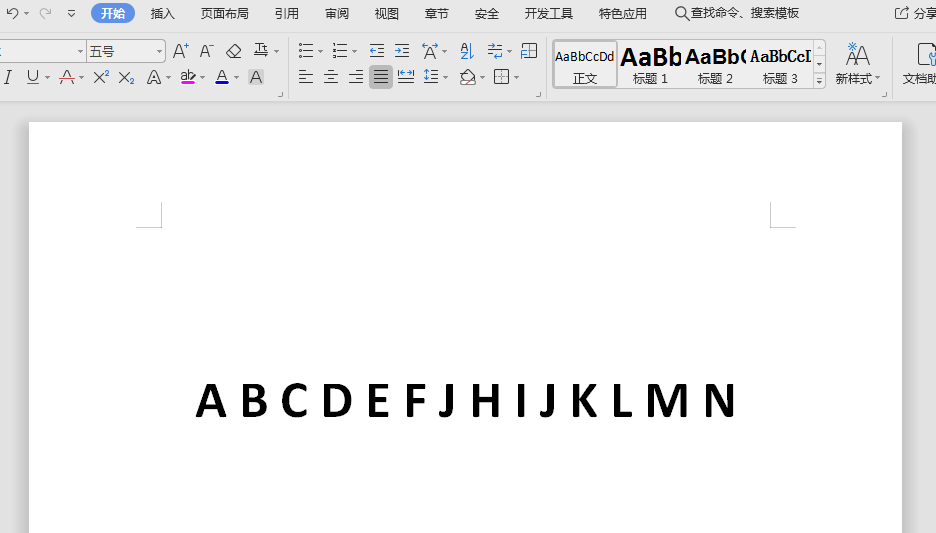Align text right

pos(356,77)
